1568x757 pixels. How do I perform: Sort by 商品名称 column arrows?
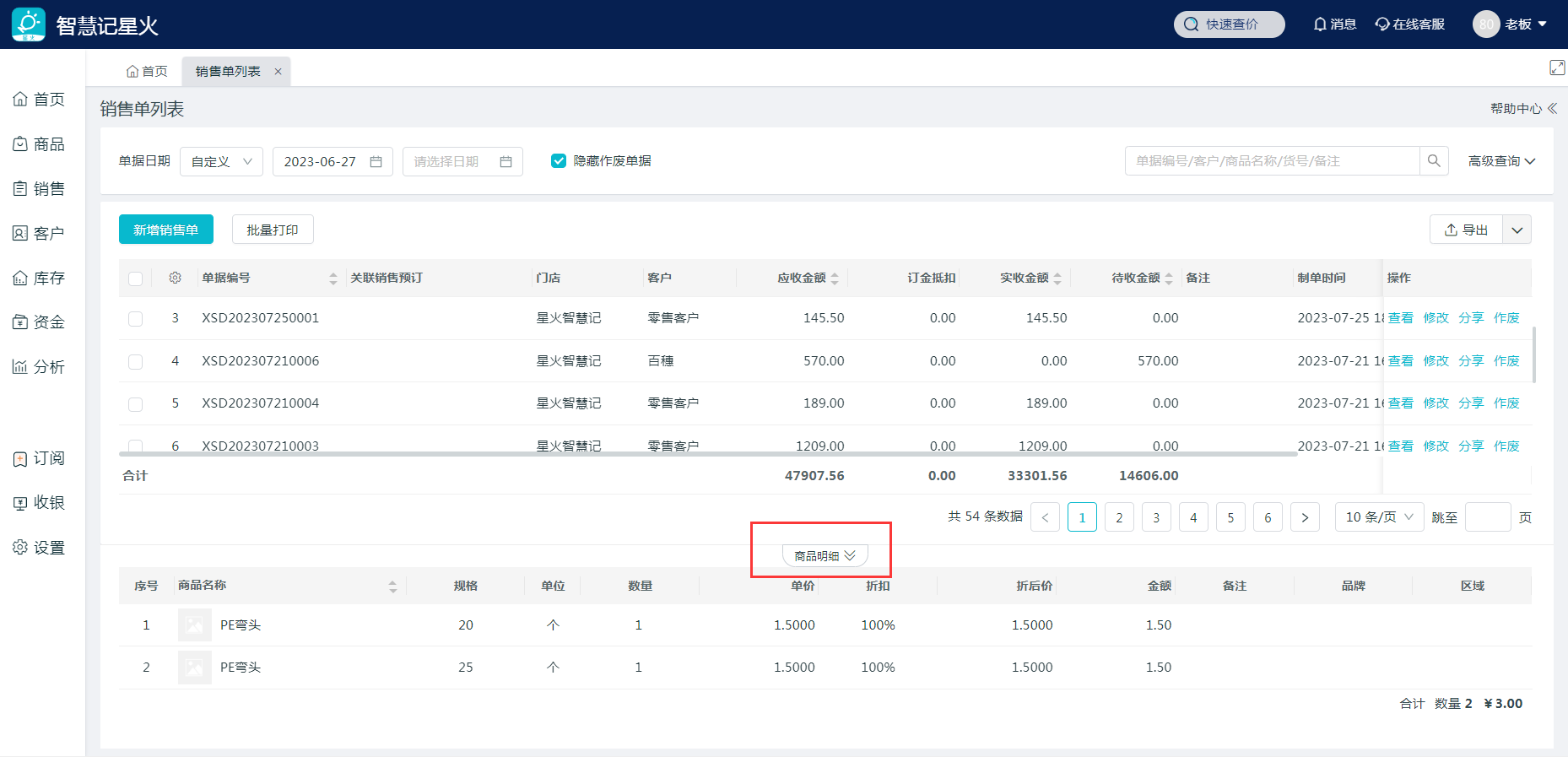click(x=392, y=586)
